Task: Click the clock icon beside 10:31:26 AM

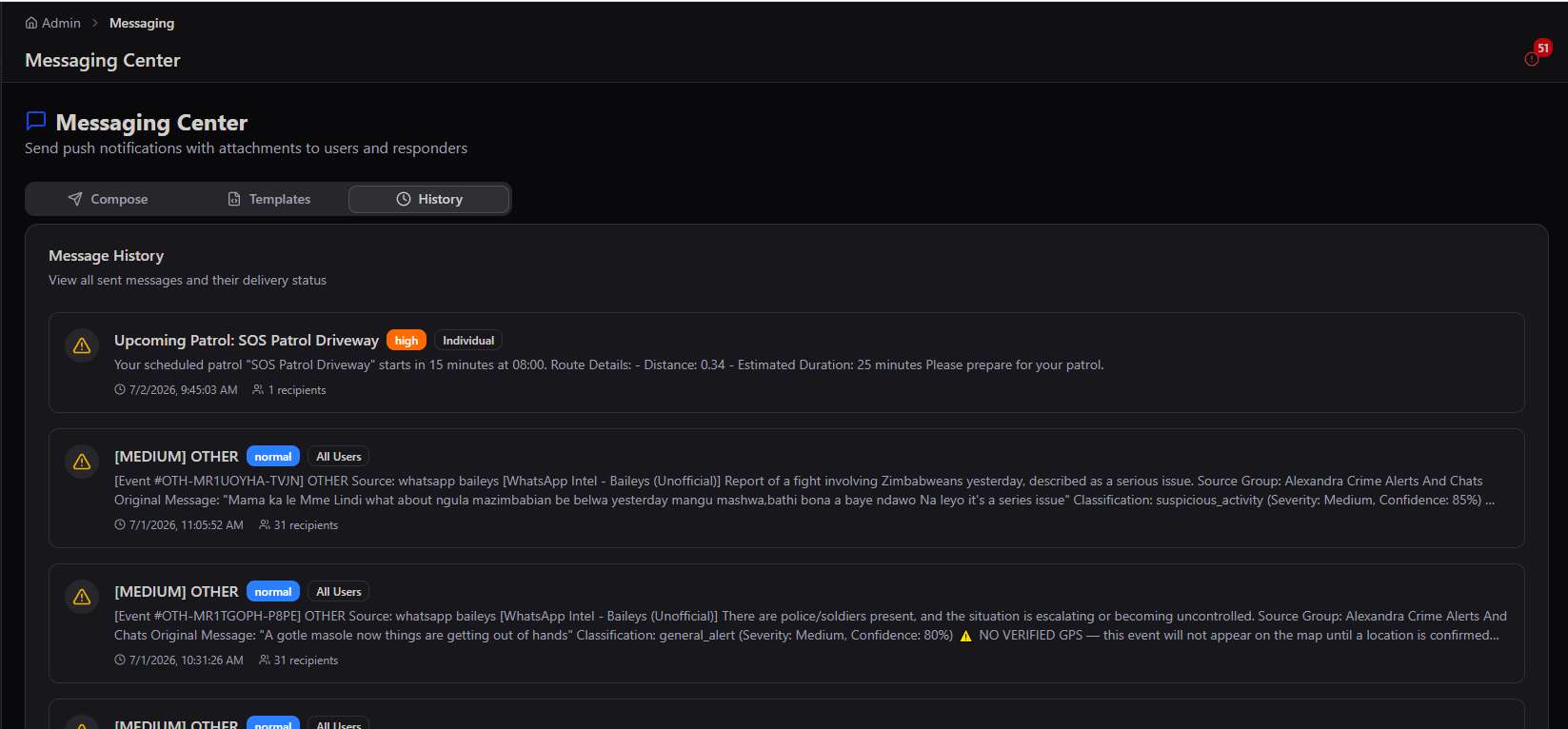Action: coord(120,660)
